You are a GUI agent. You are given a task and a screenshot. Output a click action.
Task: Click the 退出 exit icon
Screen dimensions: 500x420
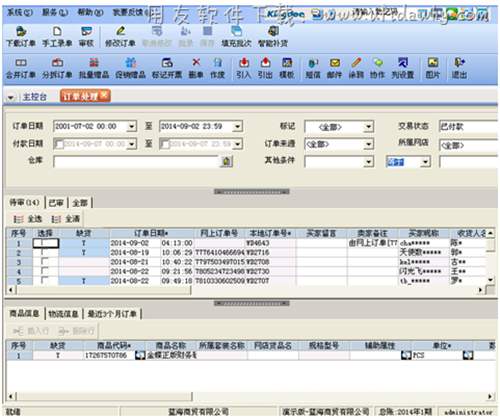click(459, 62)
